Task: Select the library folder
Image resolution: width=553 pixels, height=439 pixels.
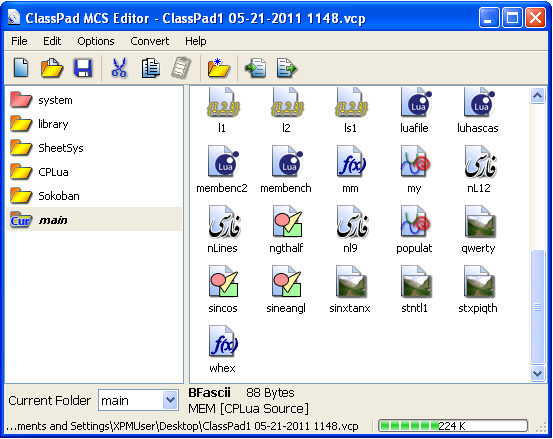Action: [x=94, y=124]
